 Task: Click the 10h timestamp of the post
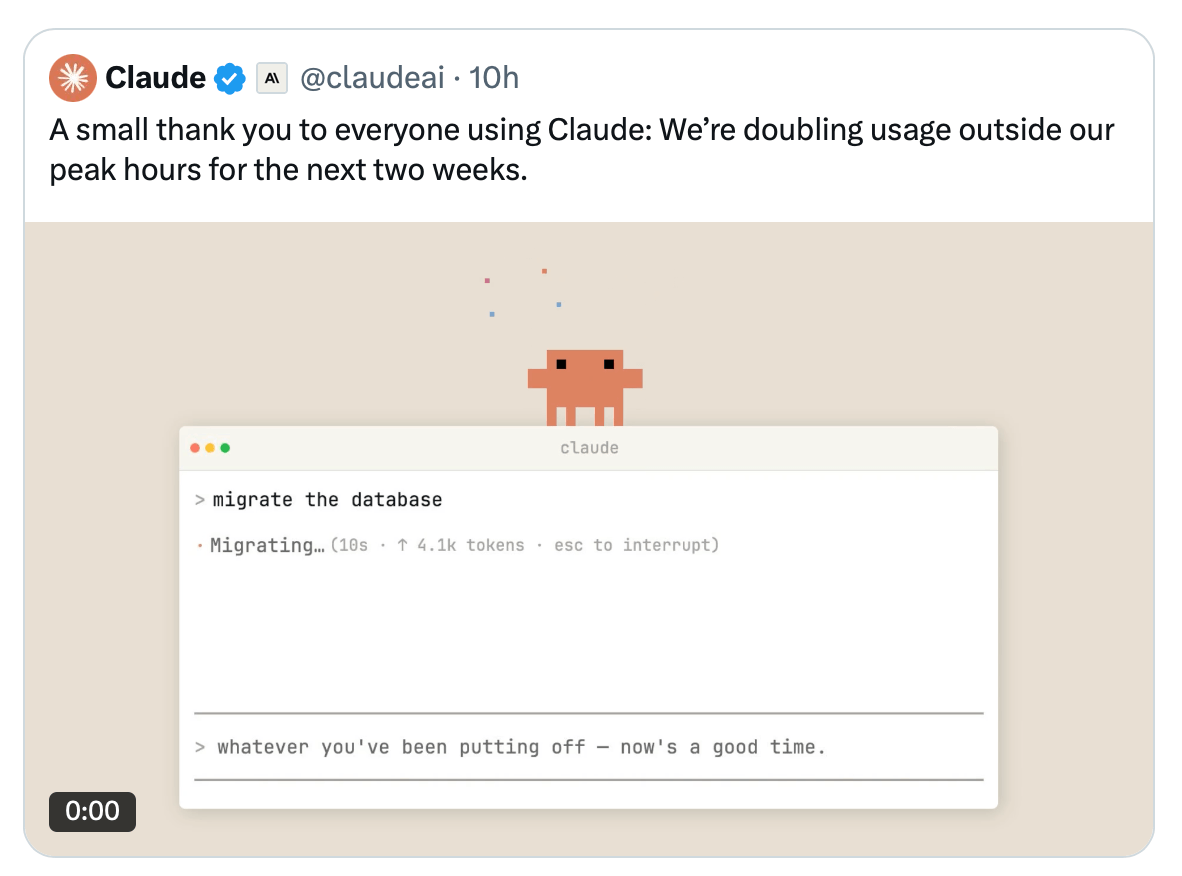click(494, 78)
